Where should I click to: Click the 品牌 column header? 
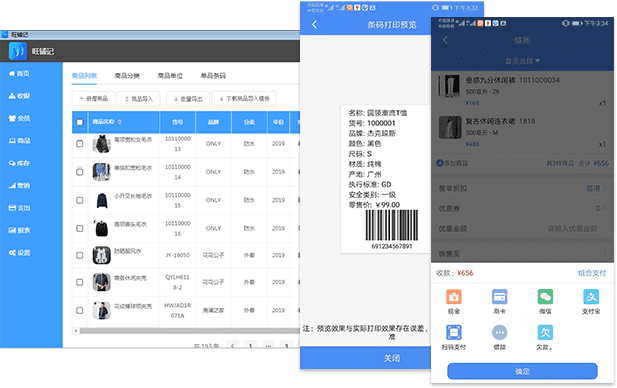213,122
